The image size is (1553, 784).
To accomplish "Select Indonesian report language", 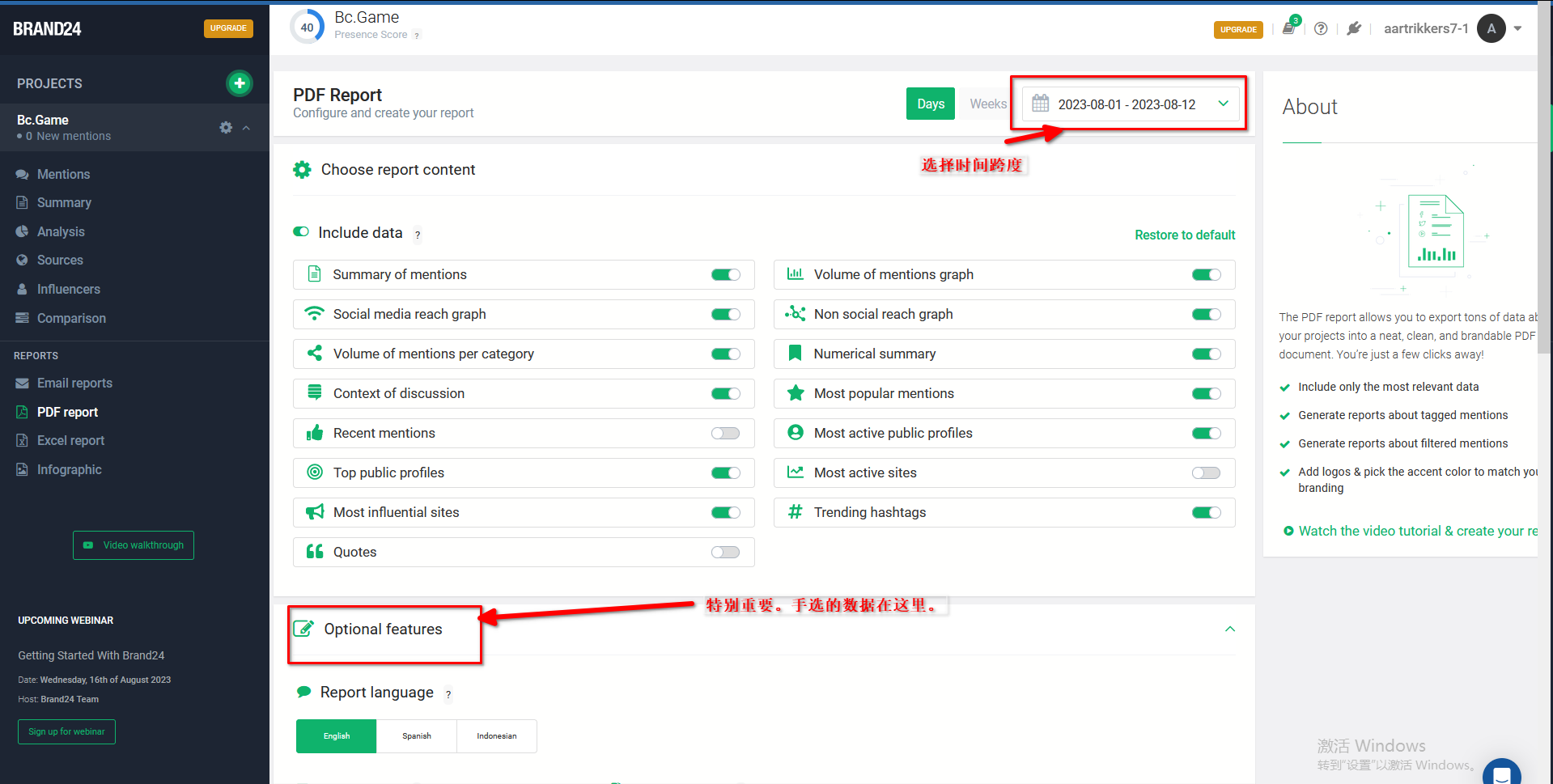I will pyautogui.click(x=497, y=736).
